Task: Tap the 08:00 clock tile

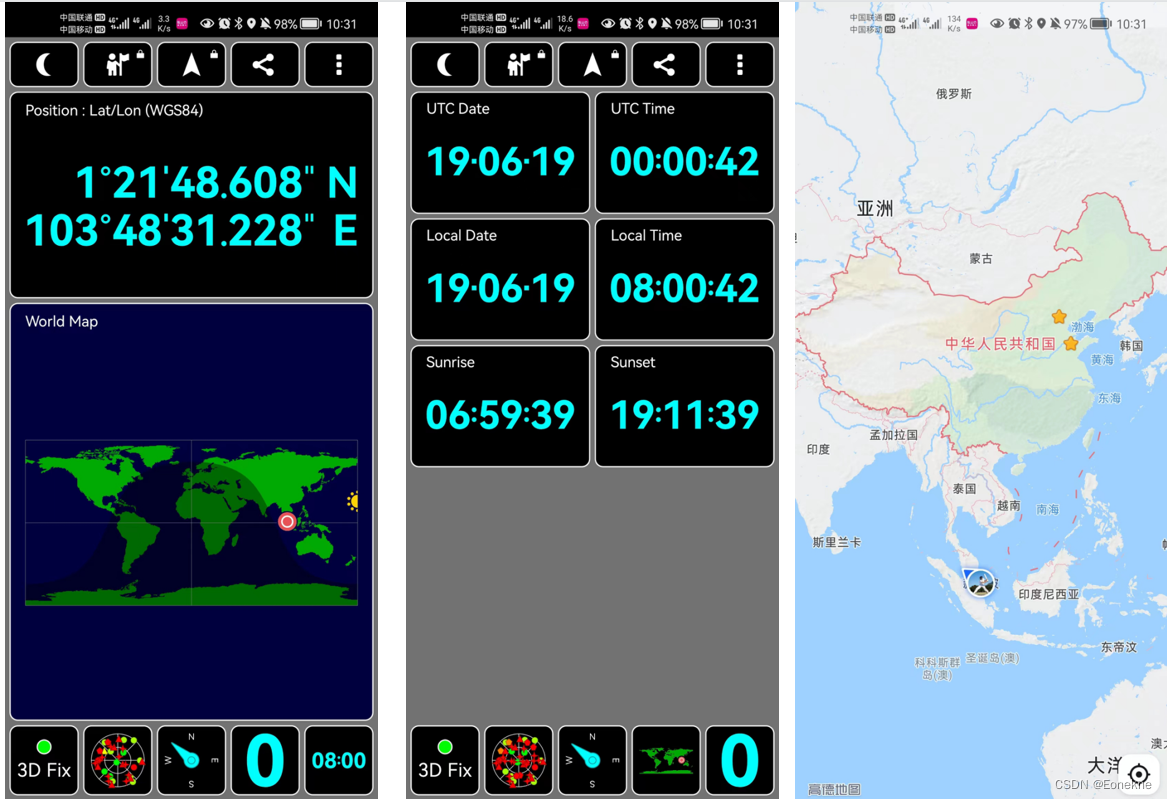Action: (x=338, y=760)
